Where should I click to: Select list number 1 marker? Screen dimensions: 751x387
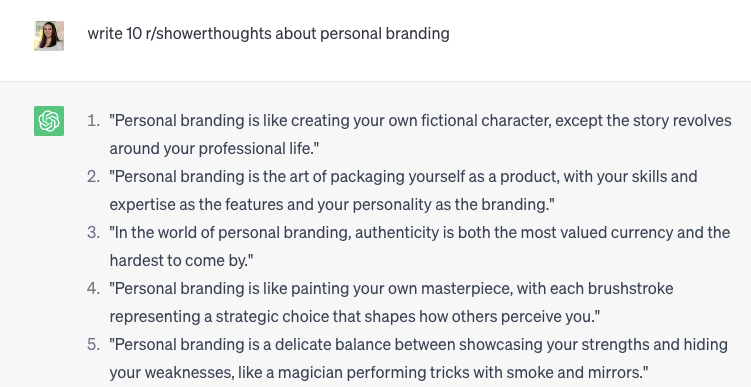coord(93,121)
